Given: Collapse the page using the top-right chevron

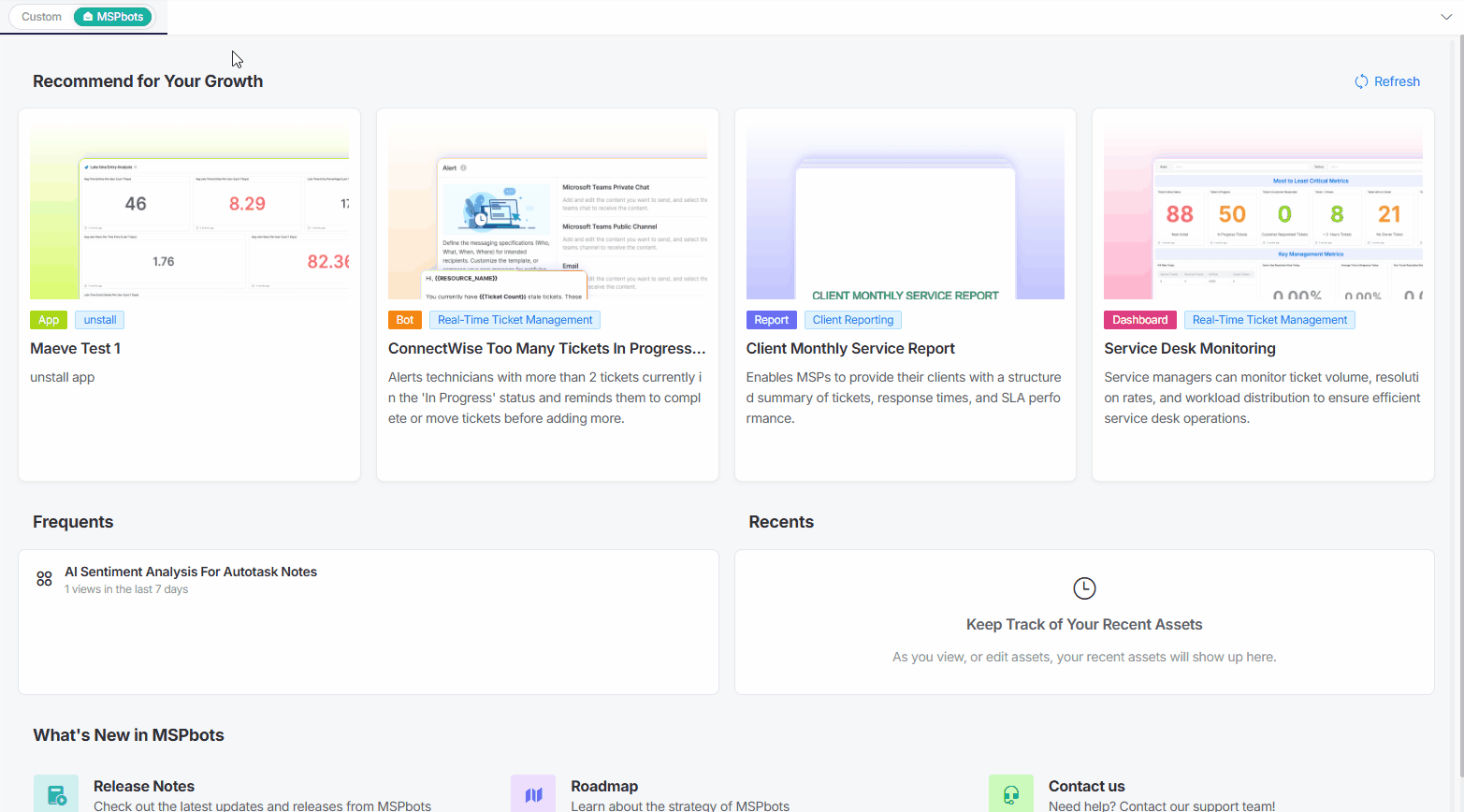Looking at the screenshot, I should (x=1446, y=16).
